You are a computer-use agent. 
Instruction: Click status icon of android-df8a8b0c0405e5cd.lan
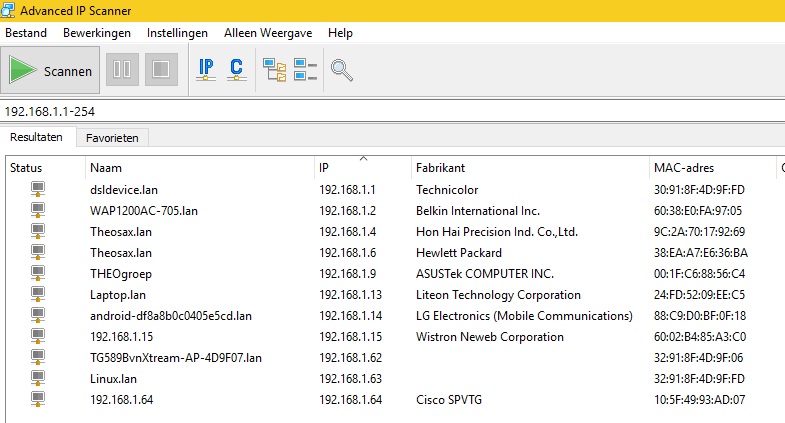pyautogui.click(x=38, y=316)
